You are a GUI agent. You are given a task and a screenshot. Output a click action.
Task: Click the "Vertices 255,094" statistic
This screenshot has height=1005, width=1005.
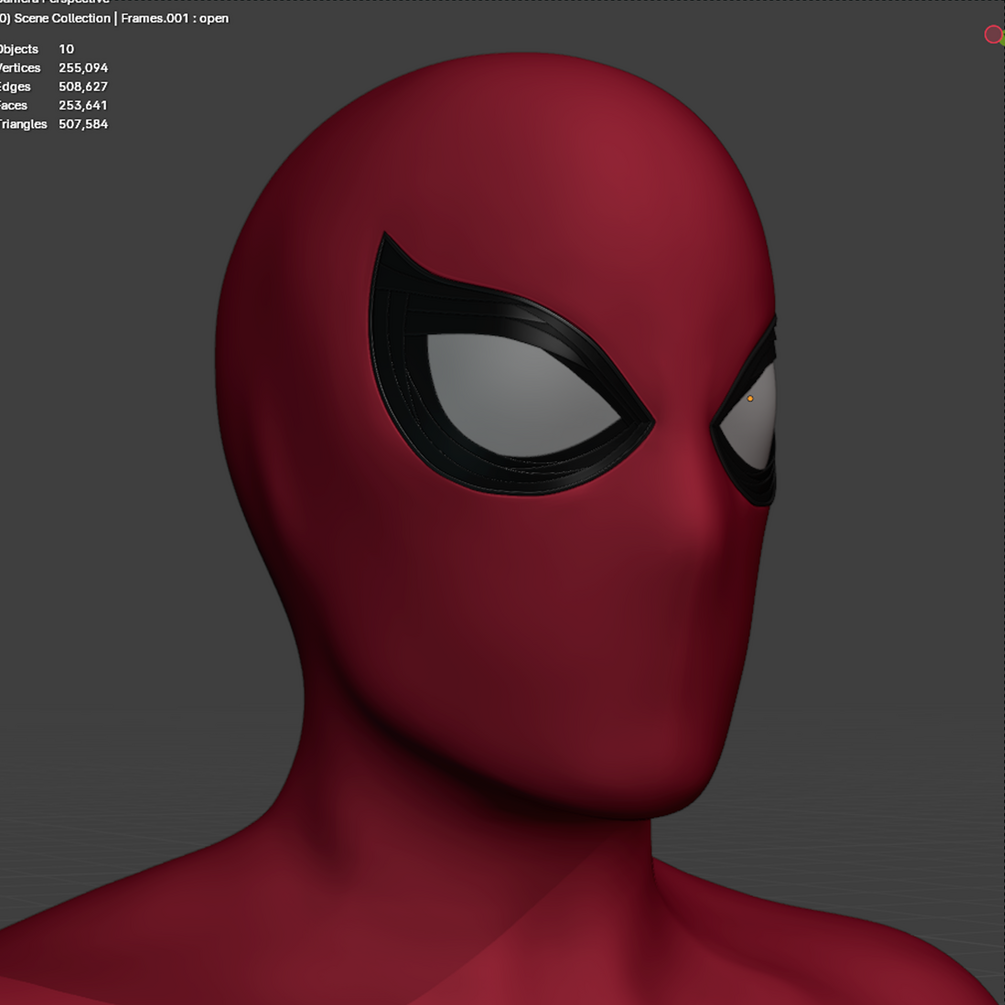(x=54, y=68)
